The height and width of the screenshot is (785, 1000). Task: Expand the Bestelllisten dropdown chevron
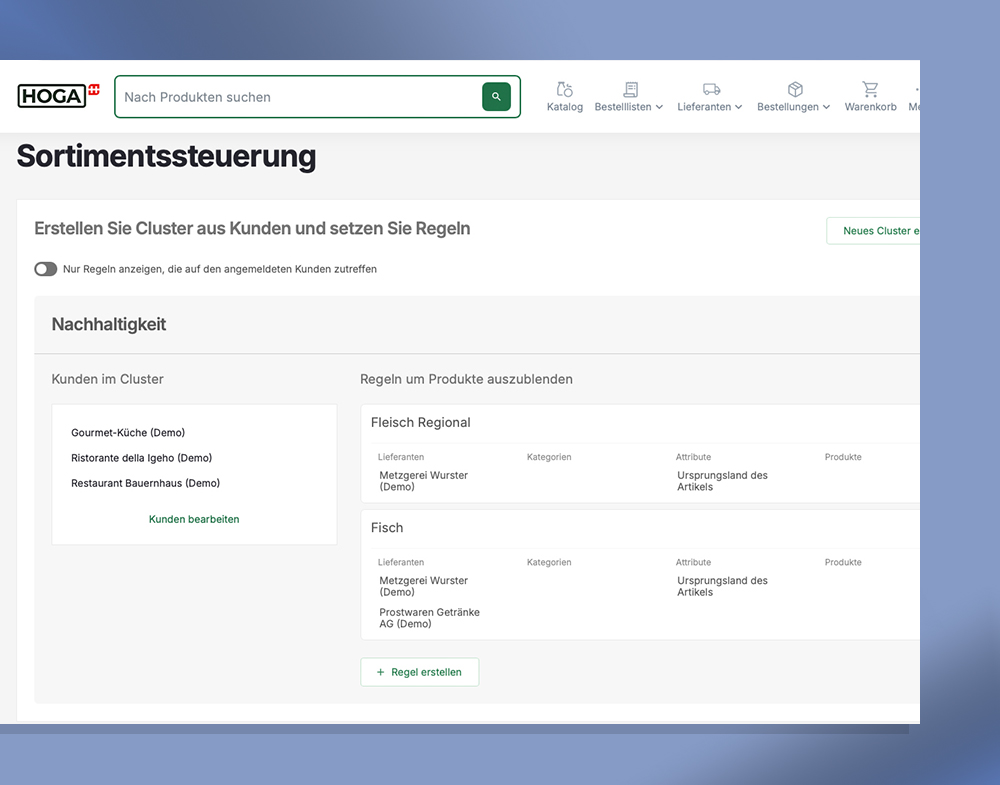coord(659,107)
